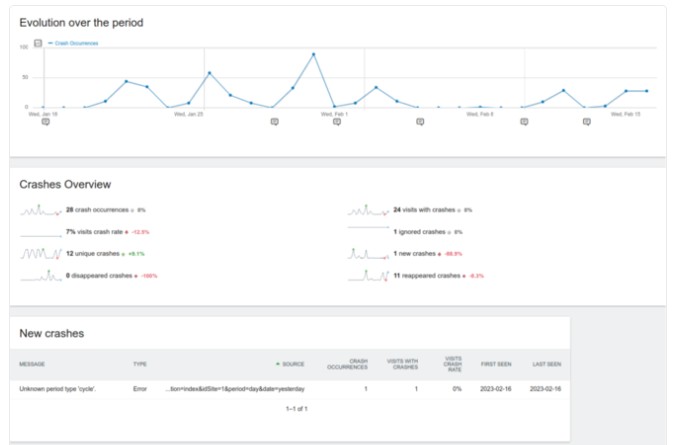Open the last annotation marker before Feb 15
The width and height of the screenshot is (675, 445).
pos(587,122)
